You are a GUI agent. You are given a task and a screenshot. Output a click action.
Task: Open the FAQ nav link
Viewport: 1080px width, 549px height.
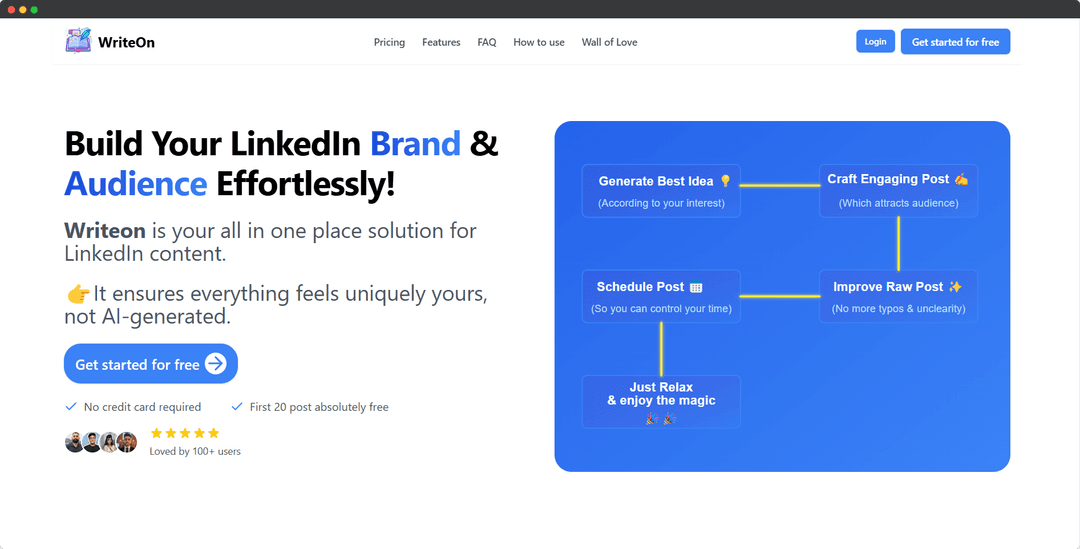point(486,42)
